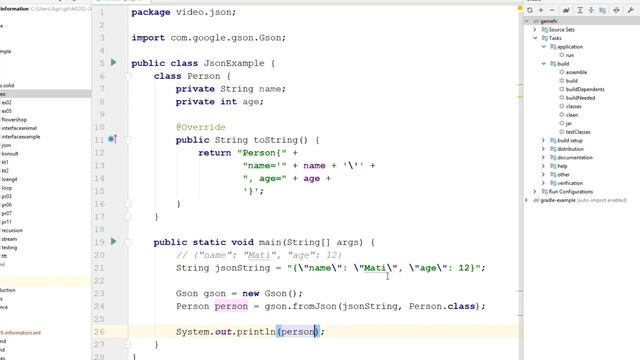Click 'com.google.gson.Gson' import statement

pos(228,38)
